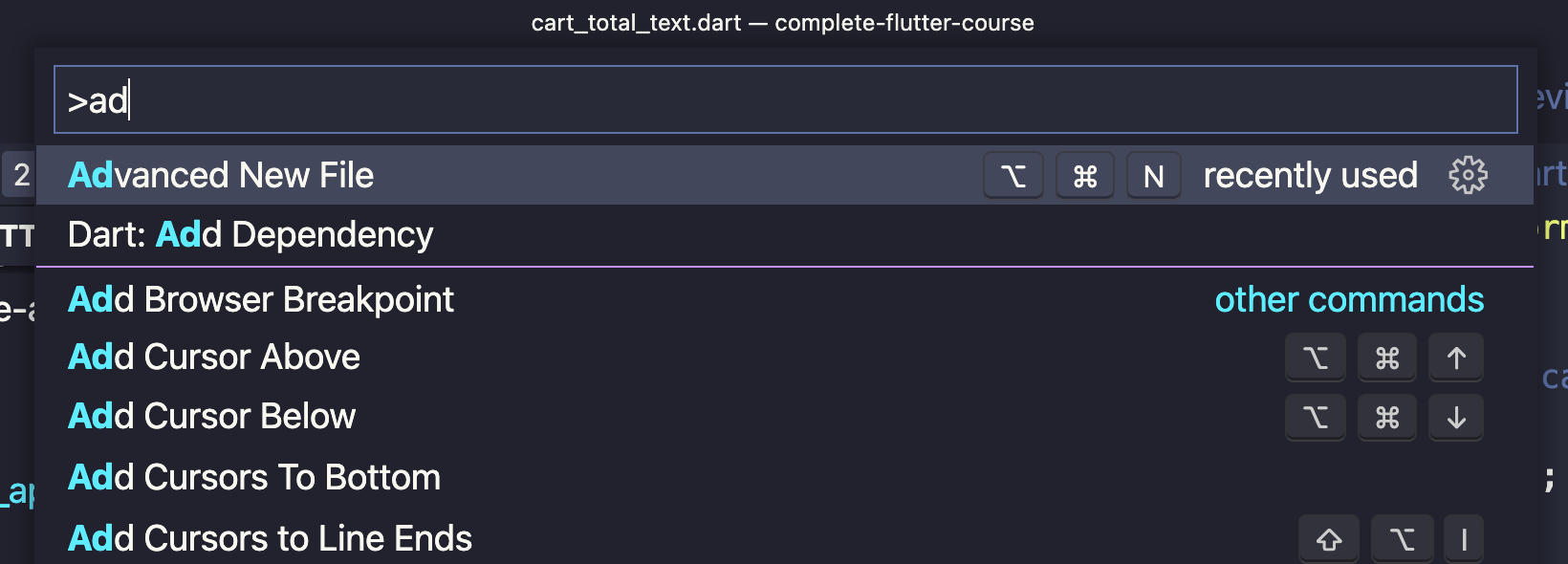Image resolution: width=1568 pixels, height=564 pixels.
Task: Click Option key badge in Add Cursor Below row
Action: click(x=1315, y=418)
